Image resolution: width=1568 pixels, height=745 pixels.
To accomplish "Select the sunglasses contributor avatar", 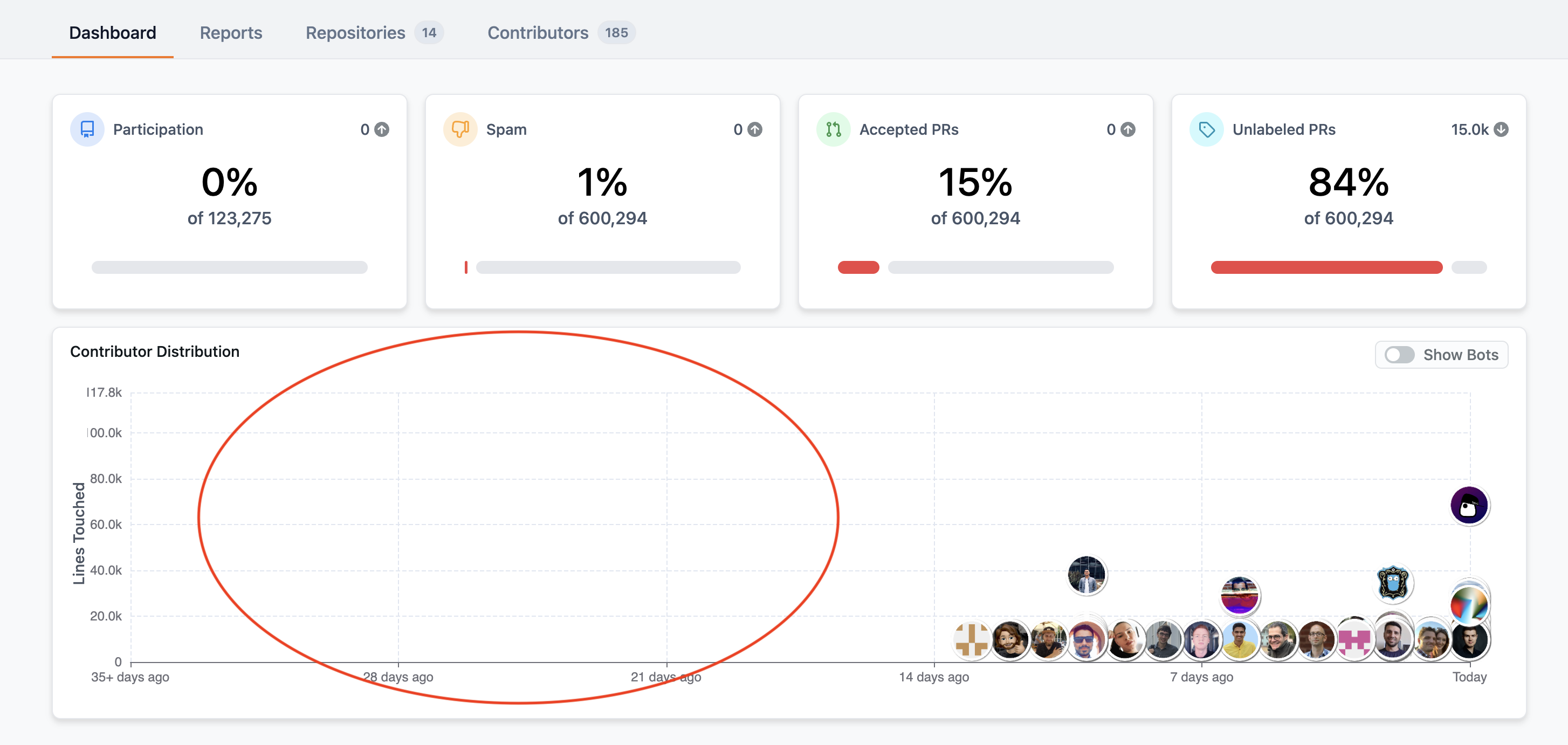I will (1086, 640).
